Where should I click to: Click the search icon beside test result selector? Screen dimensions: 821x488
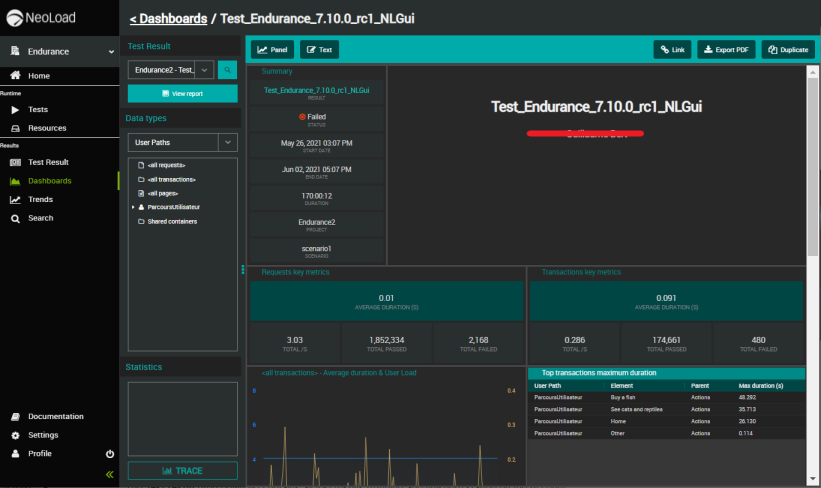pyautogui.click(x=228, y=70)
